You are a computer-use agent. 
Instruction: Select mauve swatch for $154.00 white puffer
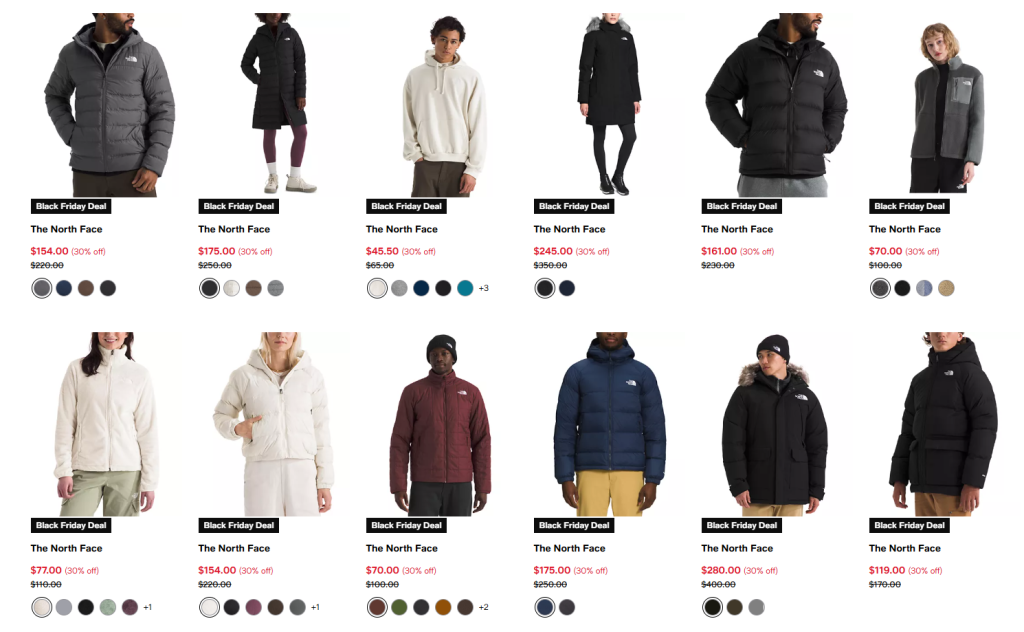click(x=253, y=607)
